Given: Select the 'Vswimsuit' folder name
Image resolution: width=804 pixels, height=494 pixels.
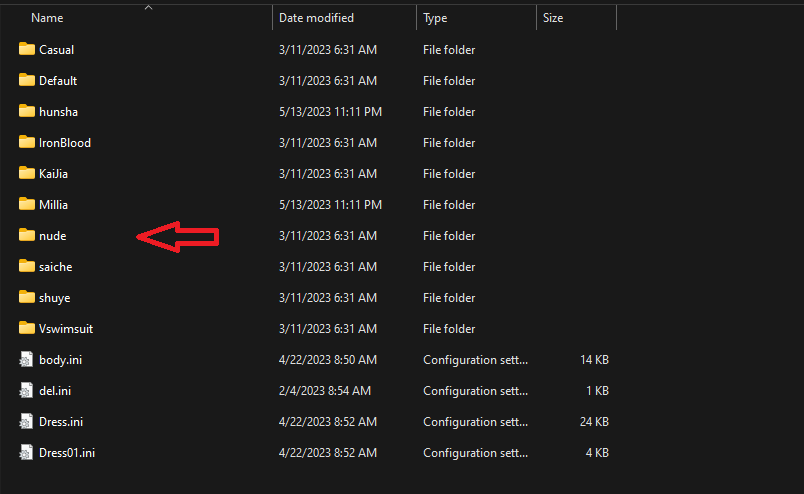Looking at the screenshot, I should pyautogui.click(x=66, y=329).
